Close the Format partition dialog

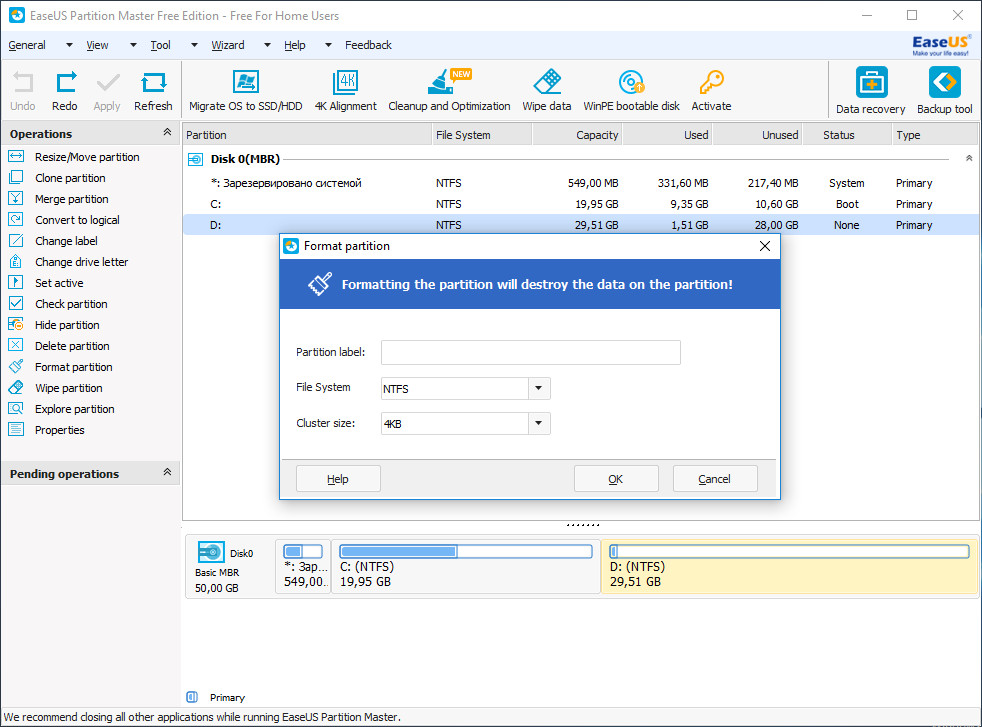[x=765, y=246]
